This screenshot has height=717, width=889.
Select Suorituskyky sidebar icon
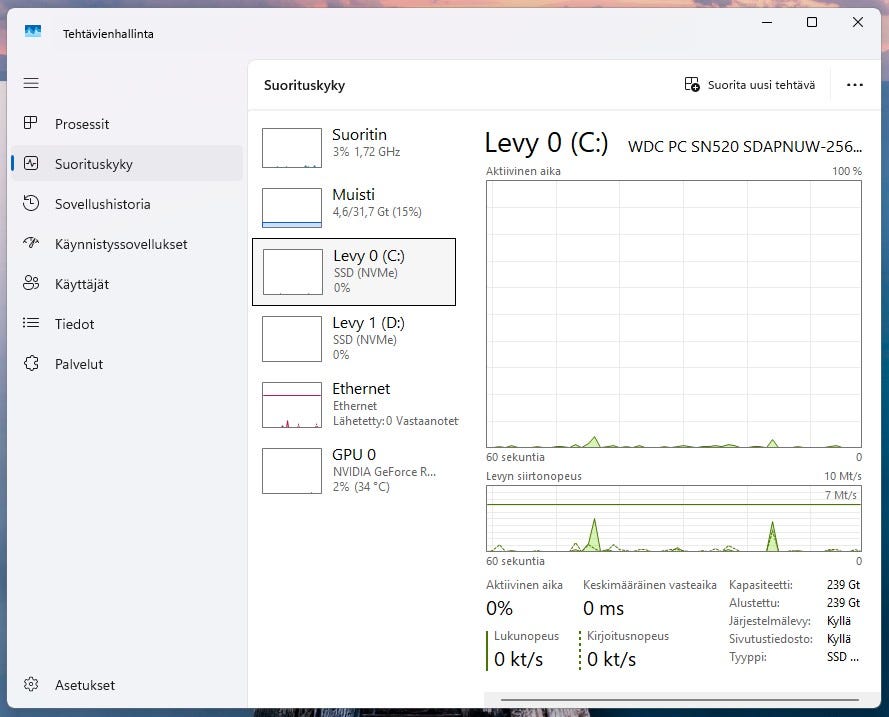tap(31, 163)
